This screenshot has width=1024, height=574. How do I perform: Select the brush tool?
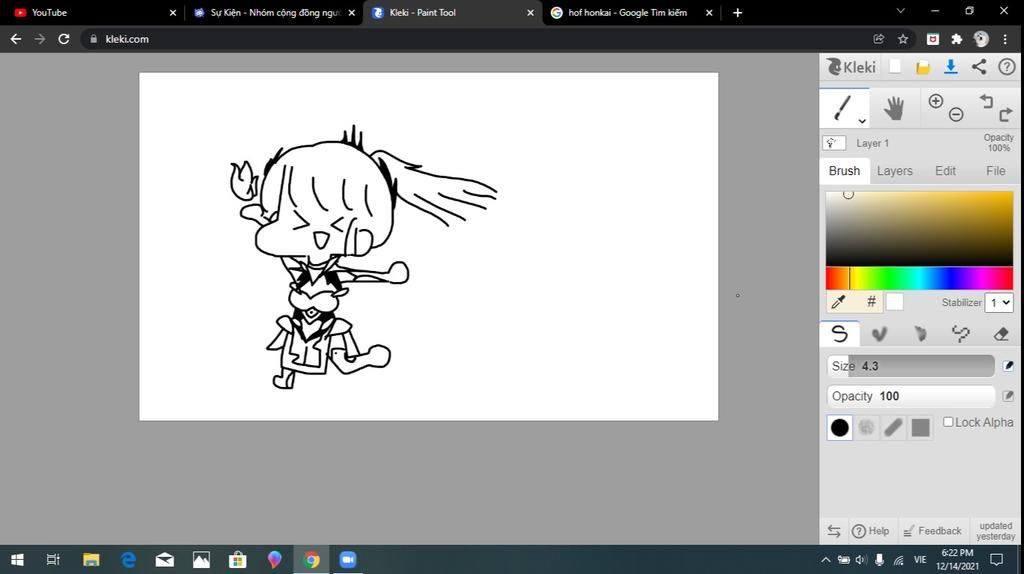pos(844,108)
